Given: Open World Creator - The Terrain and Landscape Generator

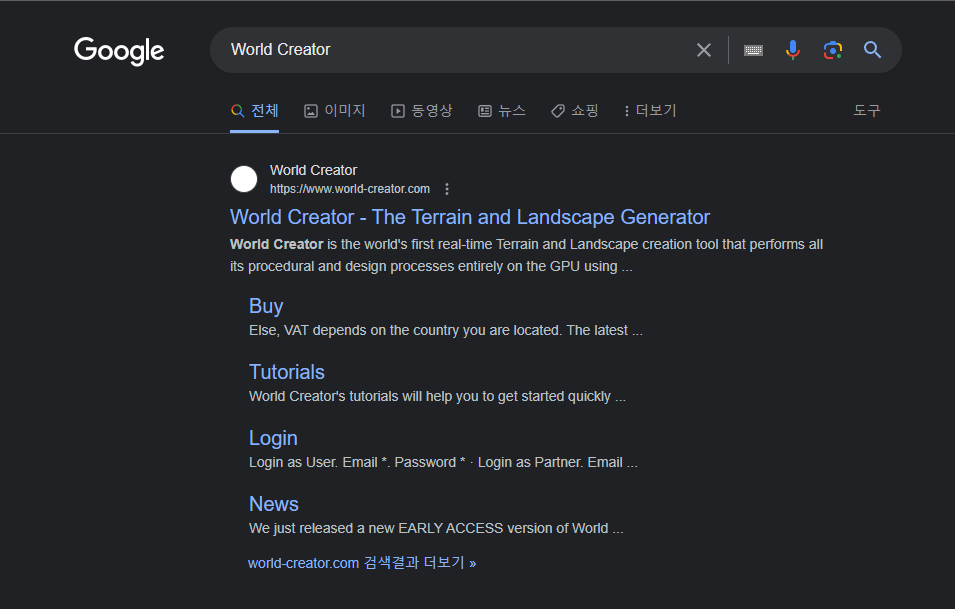Looking at the screenshot, I should 470,217.
